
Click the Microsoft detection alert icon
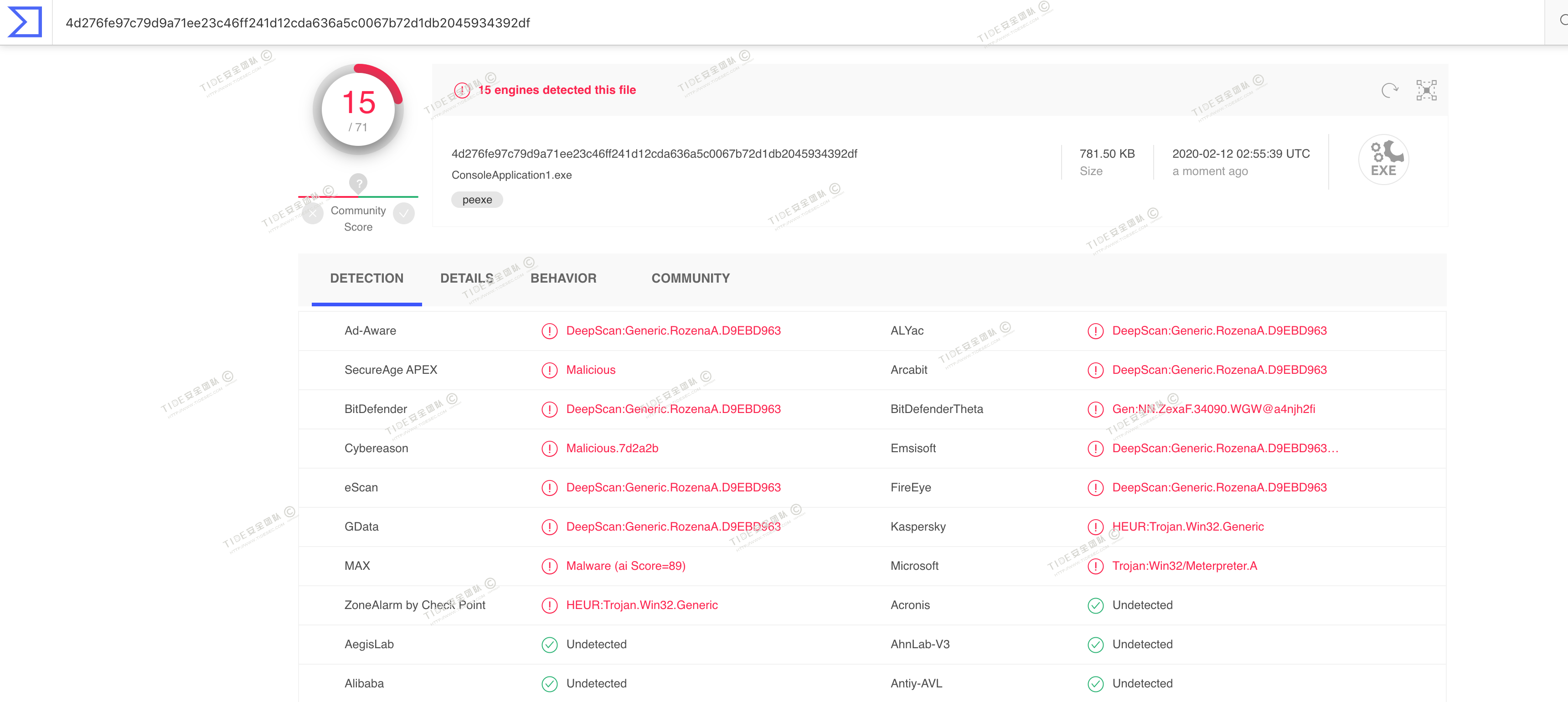pos(1095,566)
